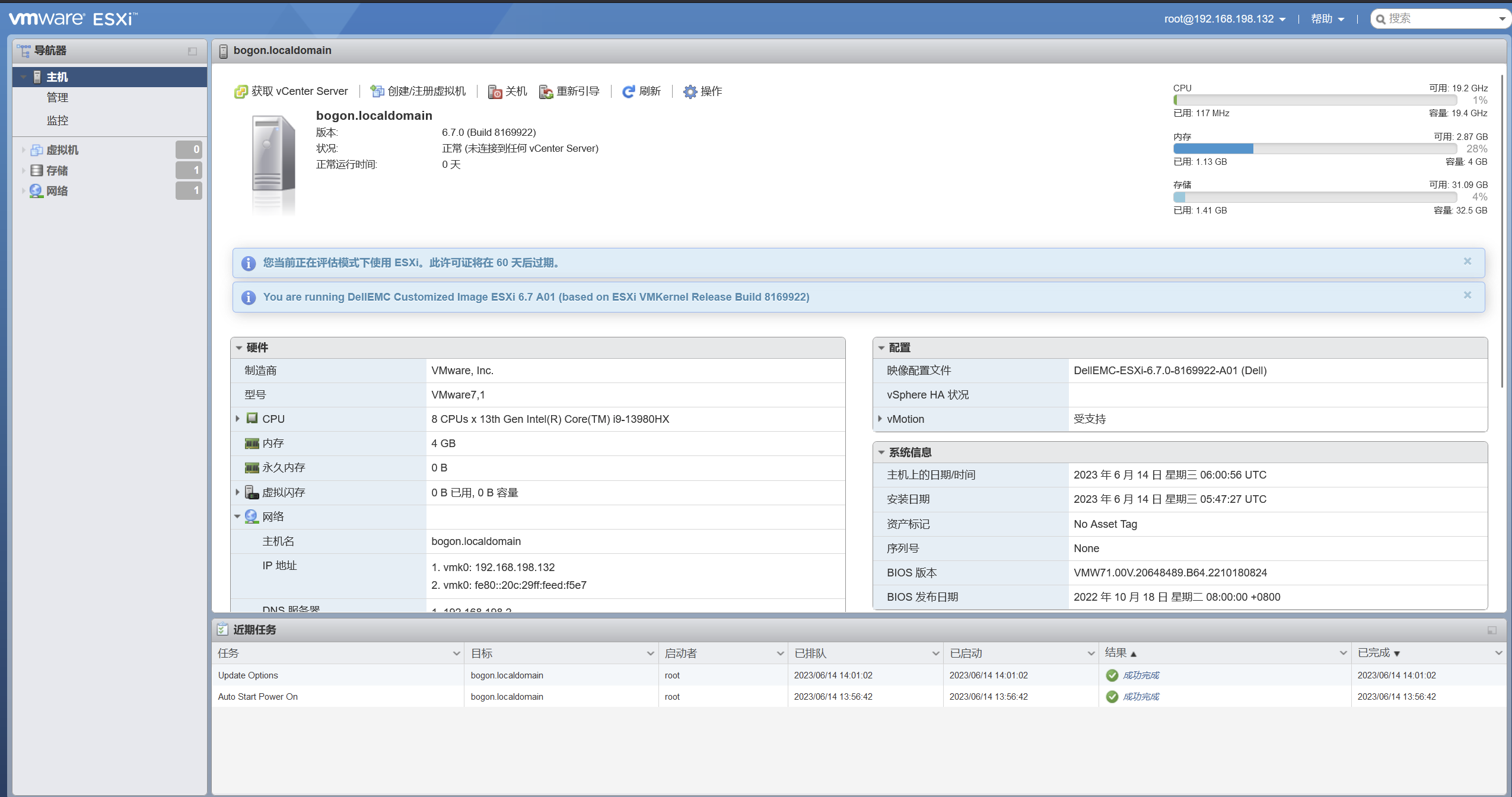Click the Network (网络) icon in Hardware
Image resolution: width=1512 pixels, height=797 pixels.
(x=252, y=517)
